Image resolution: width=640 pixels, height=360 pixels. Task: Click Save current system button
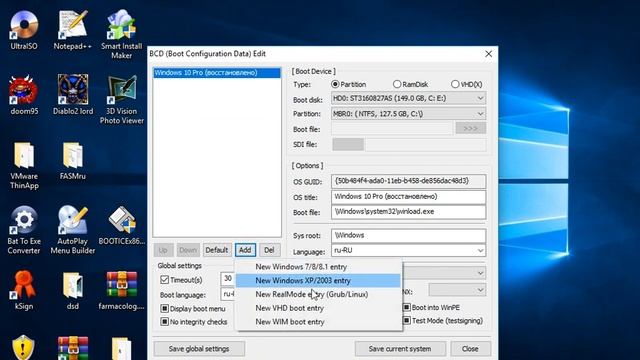[x=400, y=349]
